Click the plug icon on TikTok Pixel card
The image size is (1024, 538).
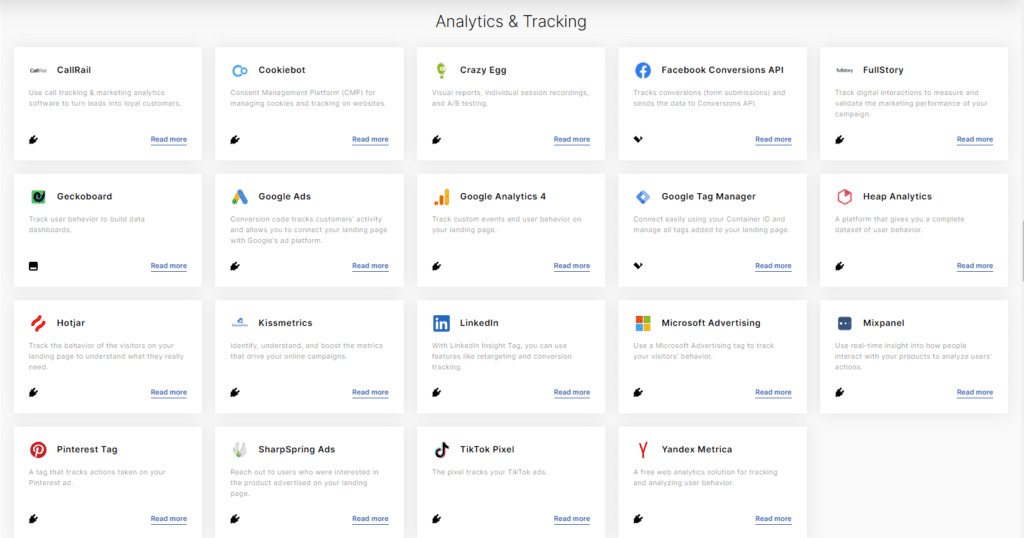coord(436,519)
